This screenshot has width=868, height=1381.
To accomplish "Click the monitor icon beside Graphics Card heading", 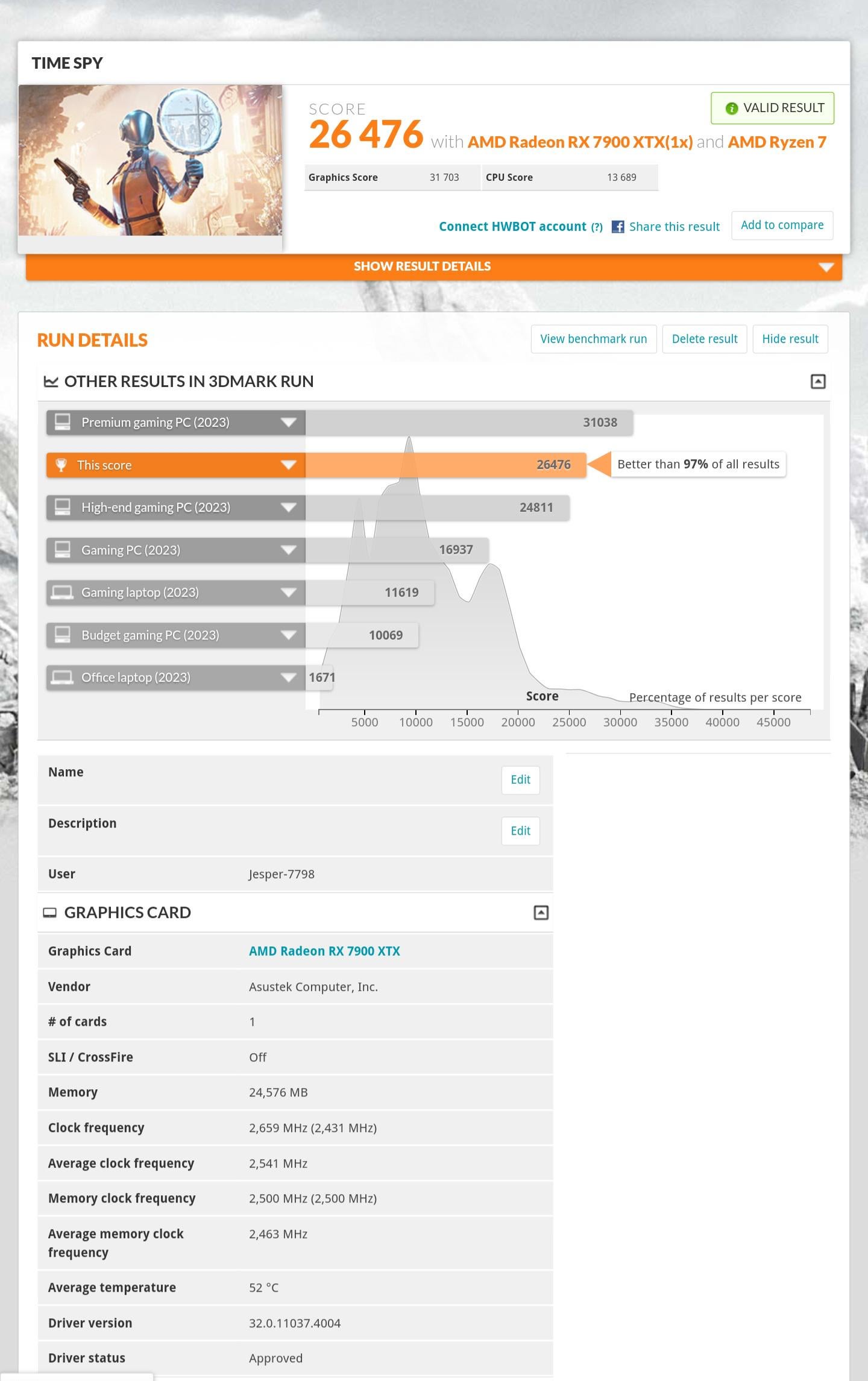I will point(50,913).
